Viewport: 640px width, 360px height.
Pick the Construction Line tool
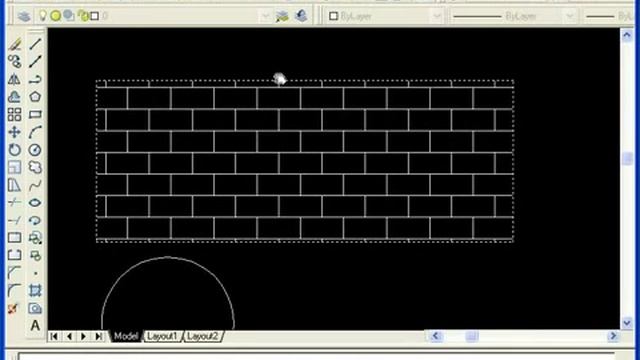[x=35, y=61]
